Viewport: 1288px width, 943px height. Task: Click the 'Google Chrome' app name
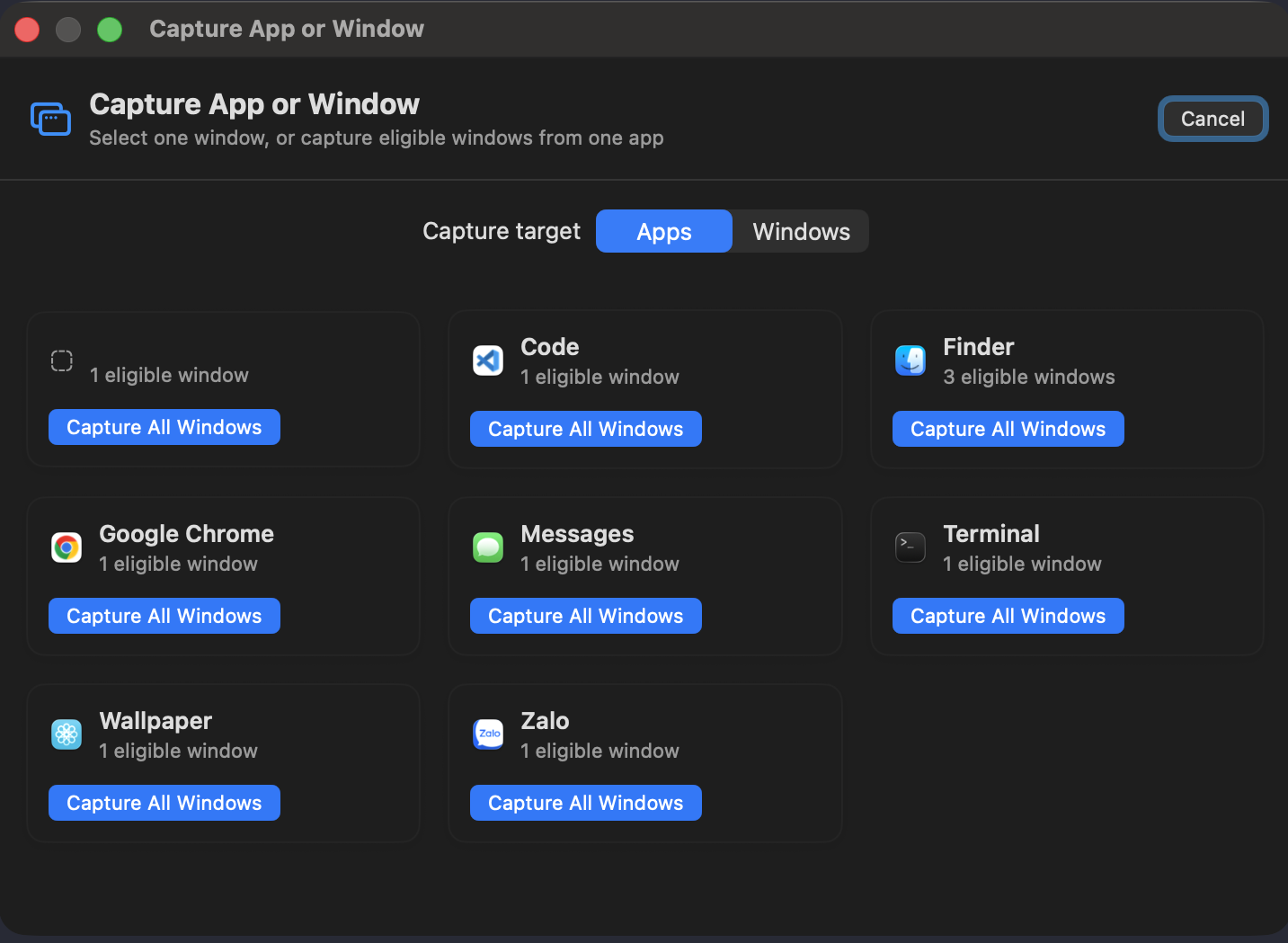pos(187,534)
